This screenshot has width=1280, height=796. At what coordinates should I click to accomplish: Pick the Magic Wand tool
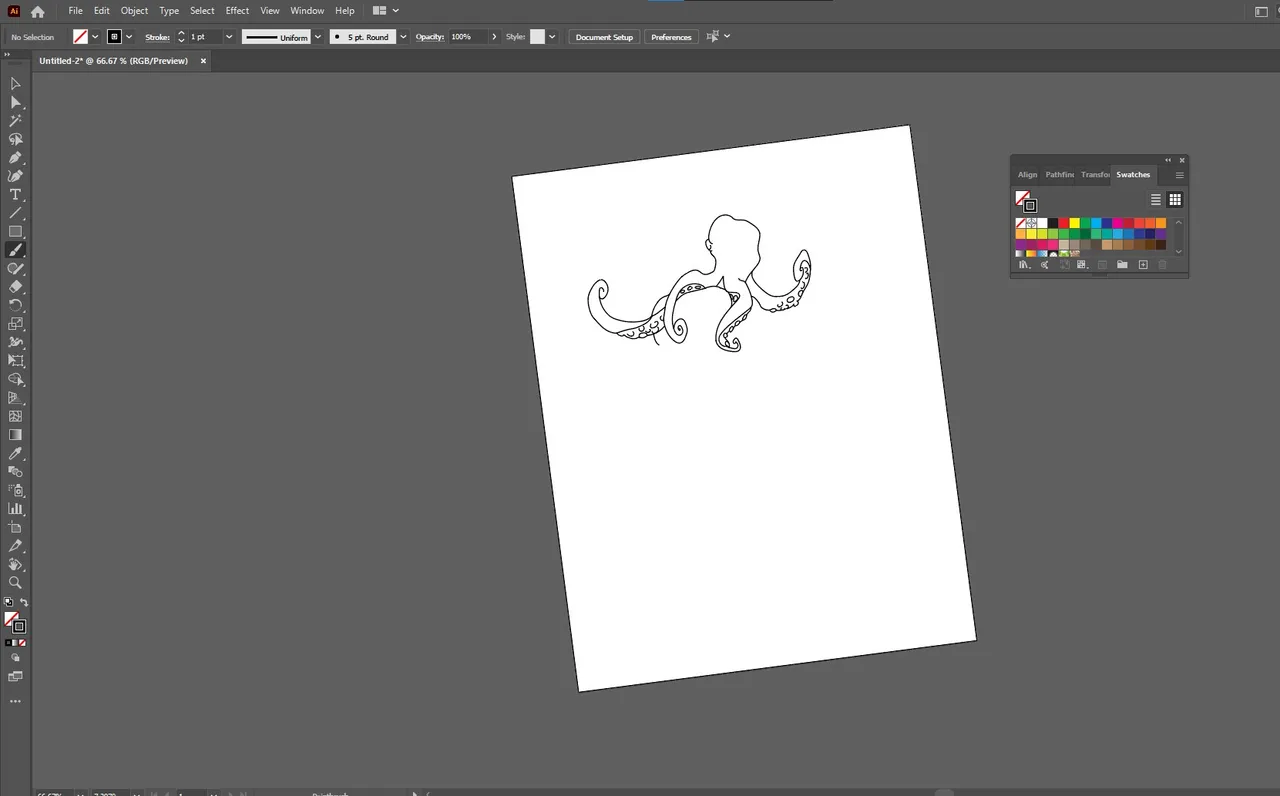click(x=15, y=121)
